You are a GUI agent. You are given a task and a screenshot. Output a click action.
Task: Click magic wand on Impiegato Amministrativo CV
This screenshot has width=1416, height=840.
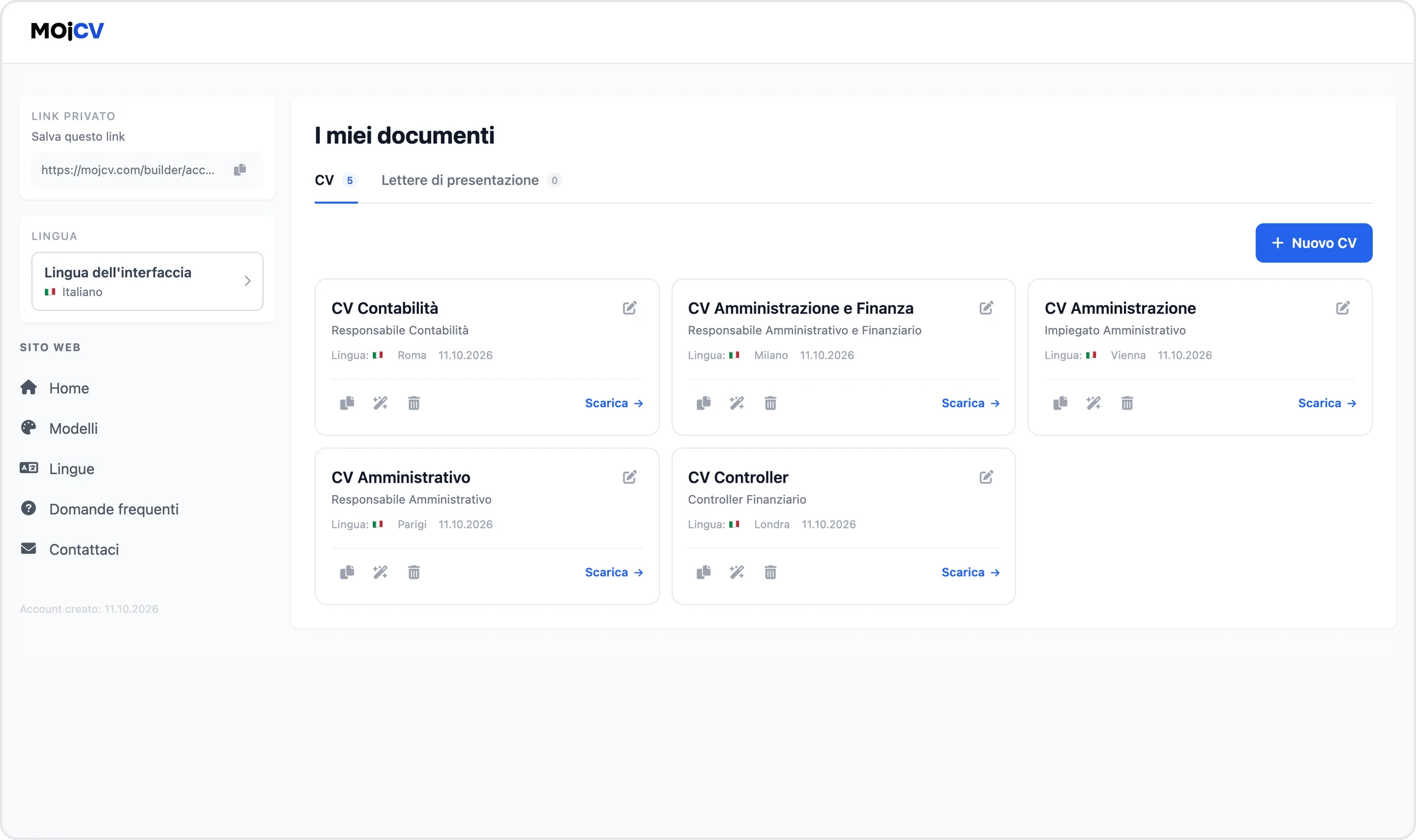[1094, 403]
